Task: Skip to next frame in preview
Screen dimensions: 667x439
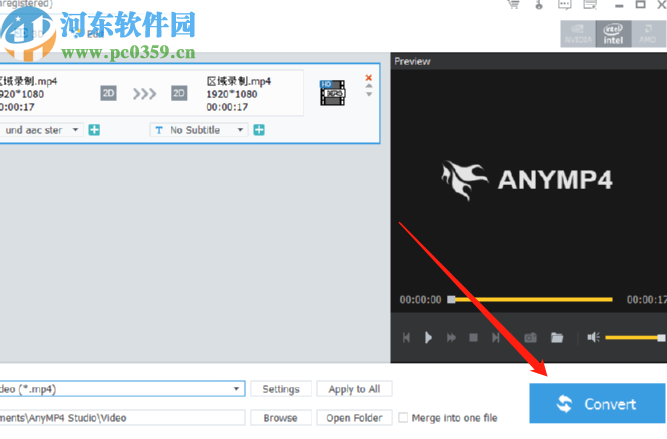Action: click(x=496, y=338)
